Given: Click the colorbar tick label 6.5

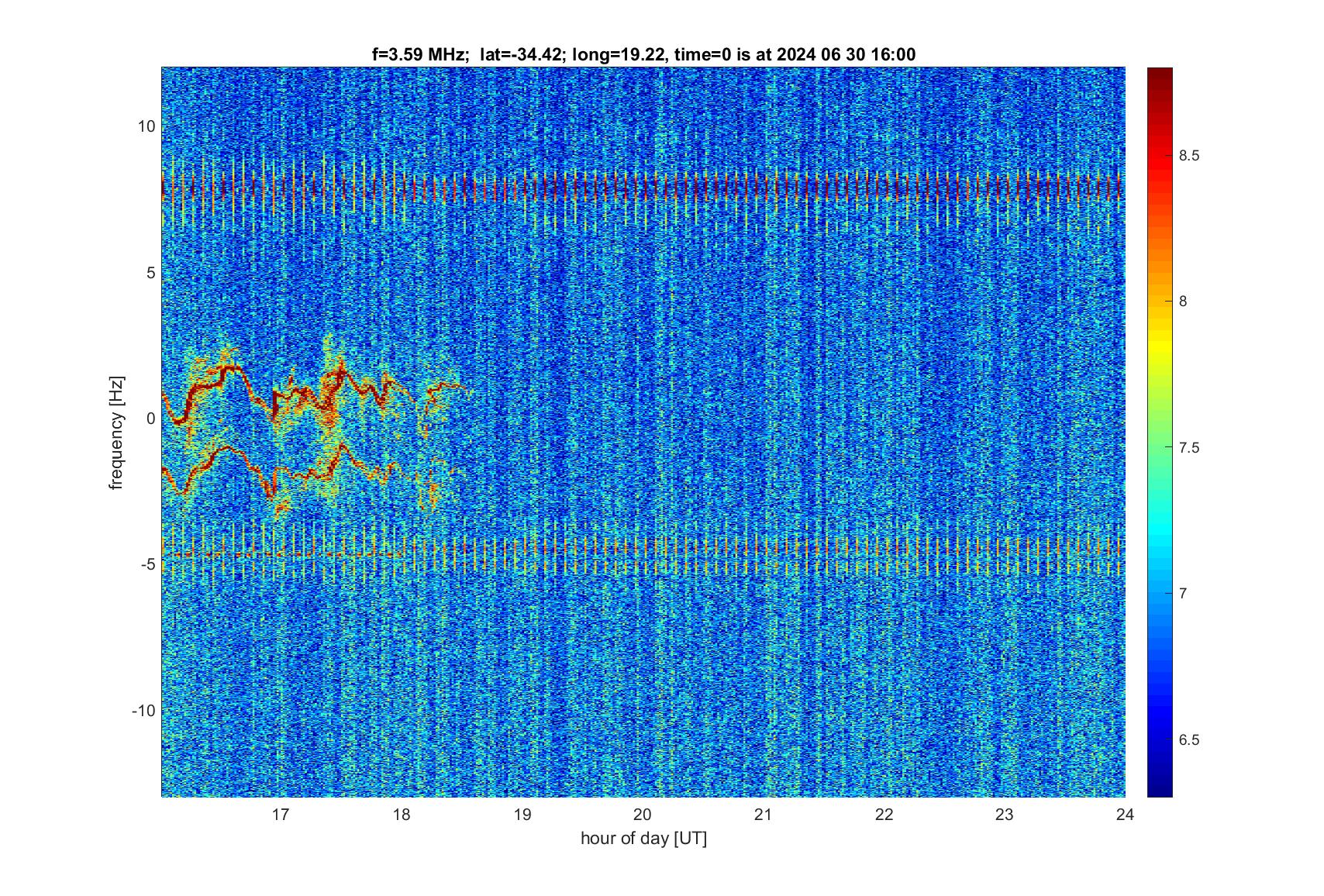Looking at the screenshot, I should (1189, 740).
